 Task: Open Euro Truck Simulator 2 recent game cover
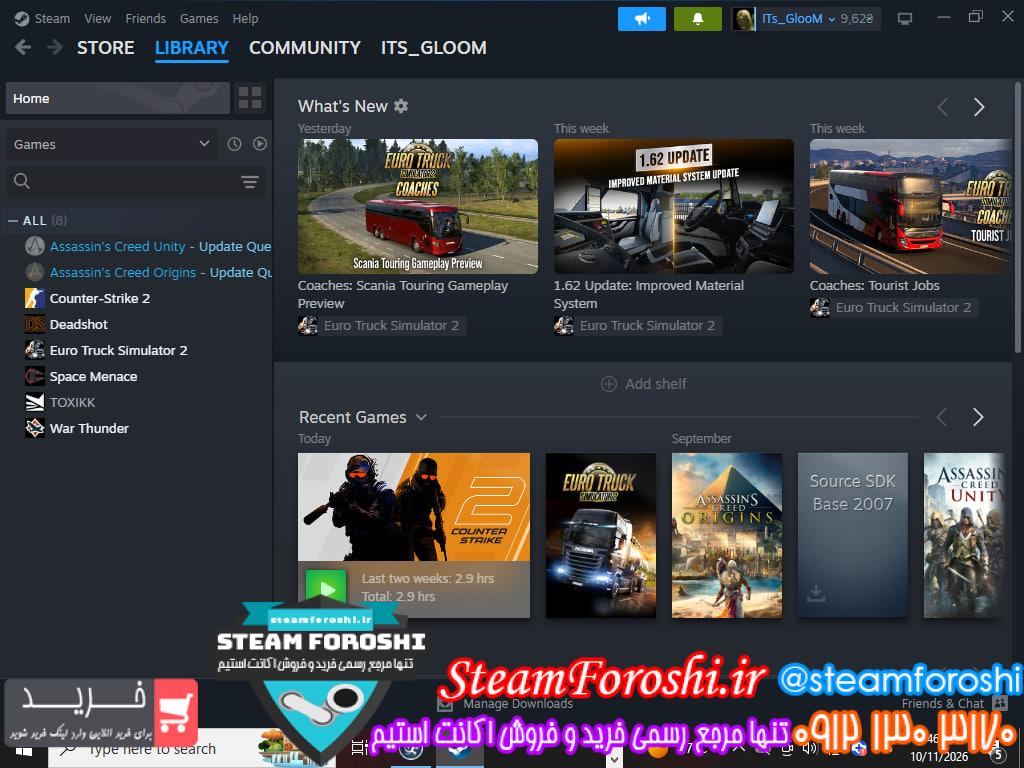click(601, 536)
